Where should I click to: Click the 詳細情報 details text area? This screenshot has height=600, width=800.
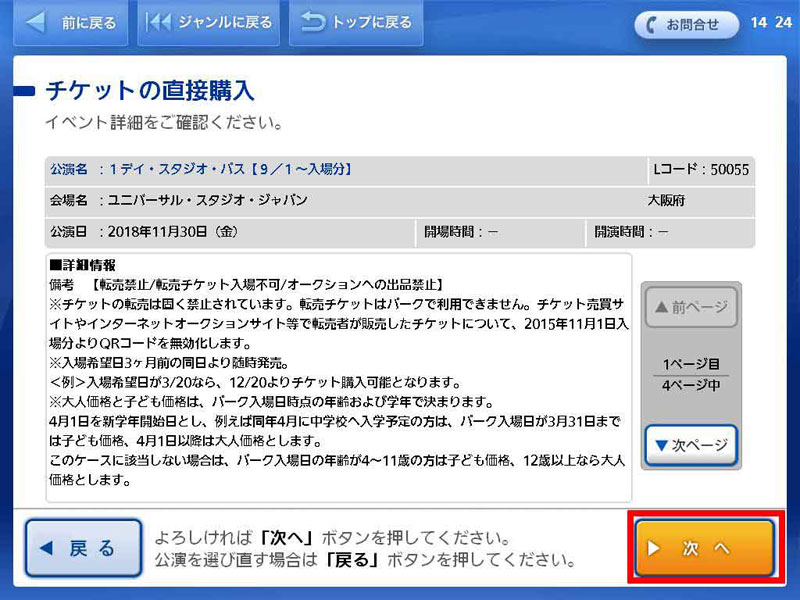pyautogui.click(x=338, y=377)
